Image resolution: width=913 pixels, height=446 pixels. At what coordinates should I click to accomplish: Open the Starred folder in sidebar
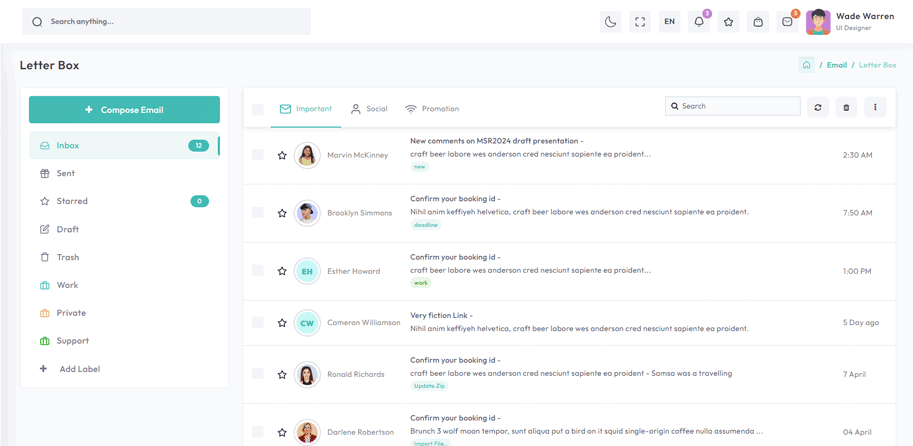[x=72, y=201]
